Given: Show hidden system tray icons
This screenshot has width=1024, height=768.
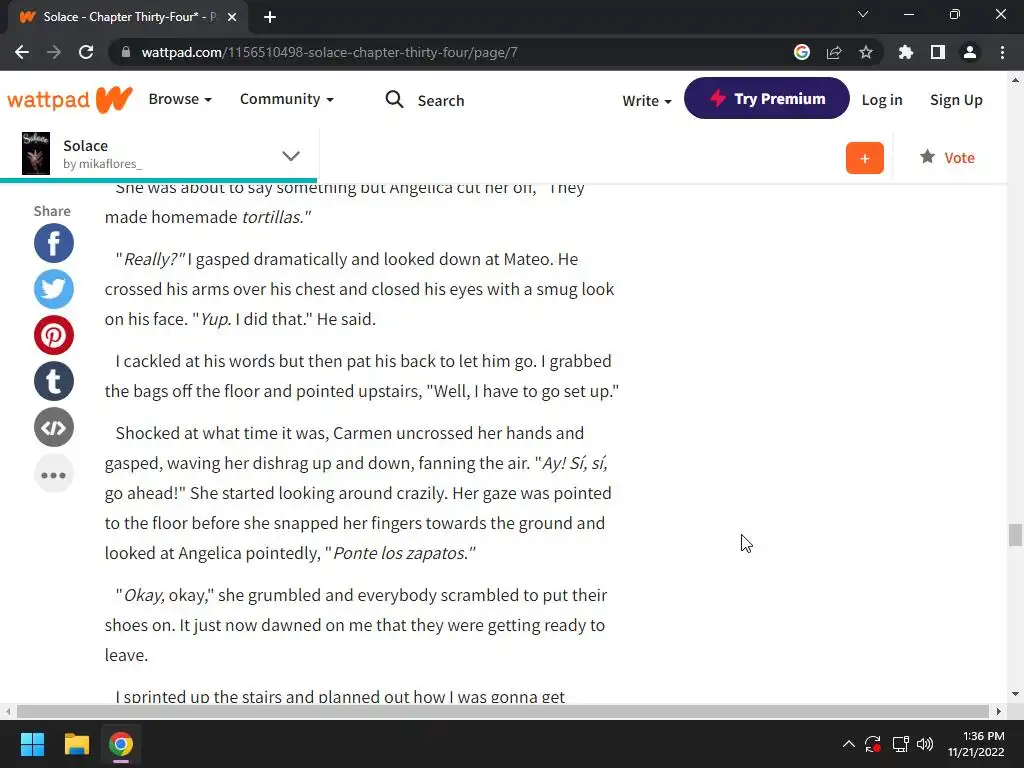Looking at the screenshot, I should click(x=848, y=744).
